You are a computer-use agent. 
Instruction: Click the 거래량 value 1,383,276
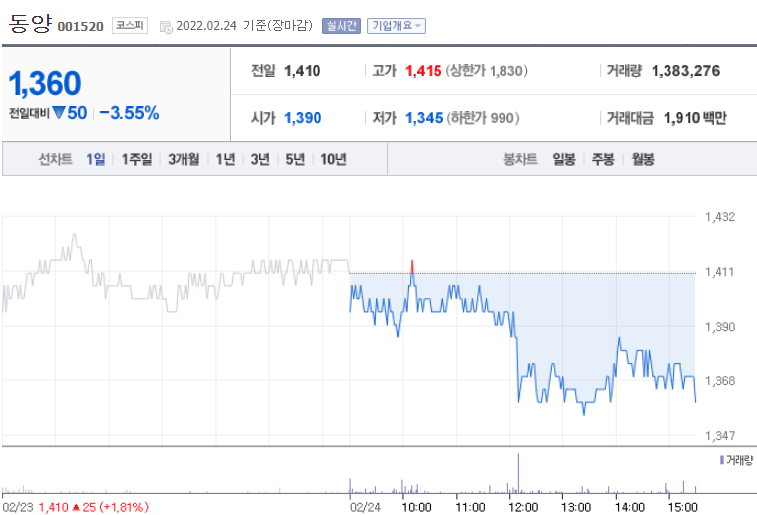point(686,71)
